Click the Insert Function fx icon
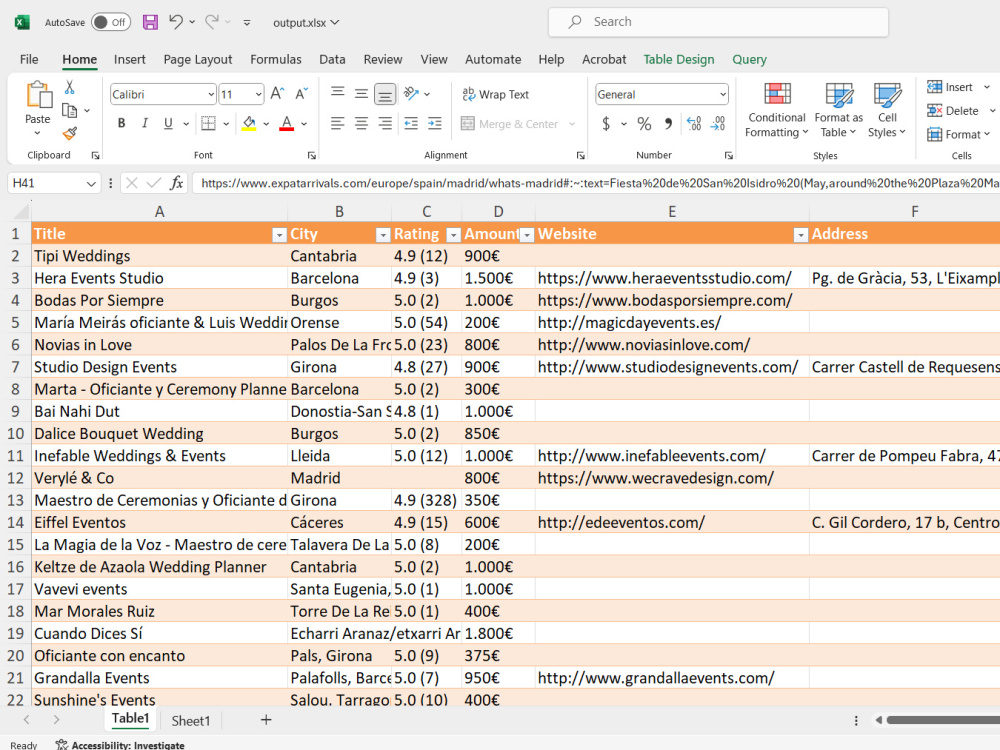The image size is (1000, 750). coord(177,184)
